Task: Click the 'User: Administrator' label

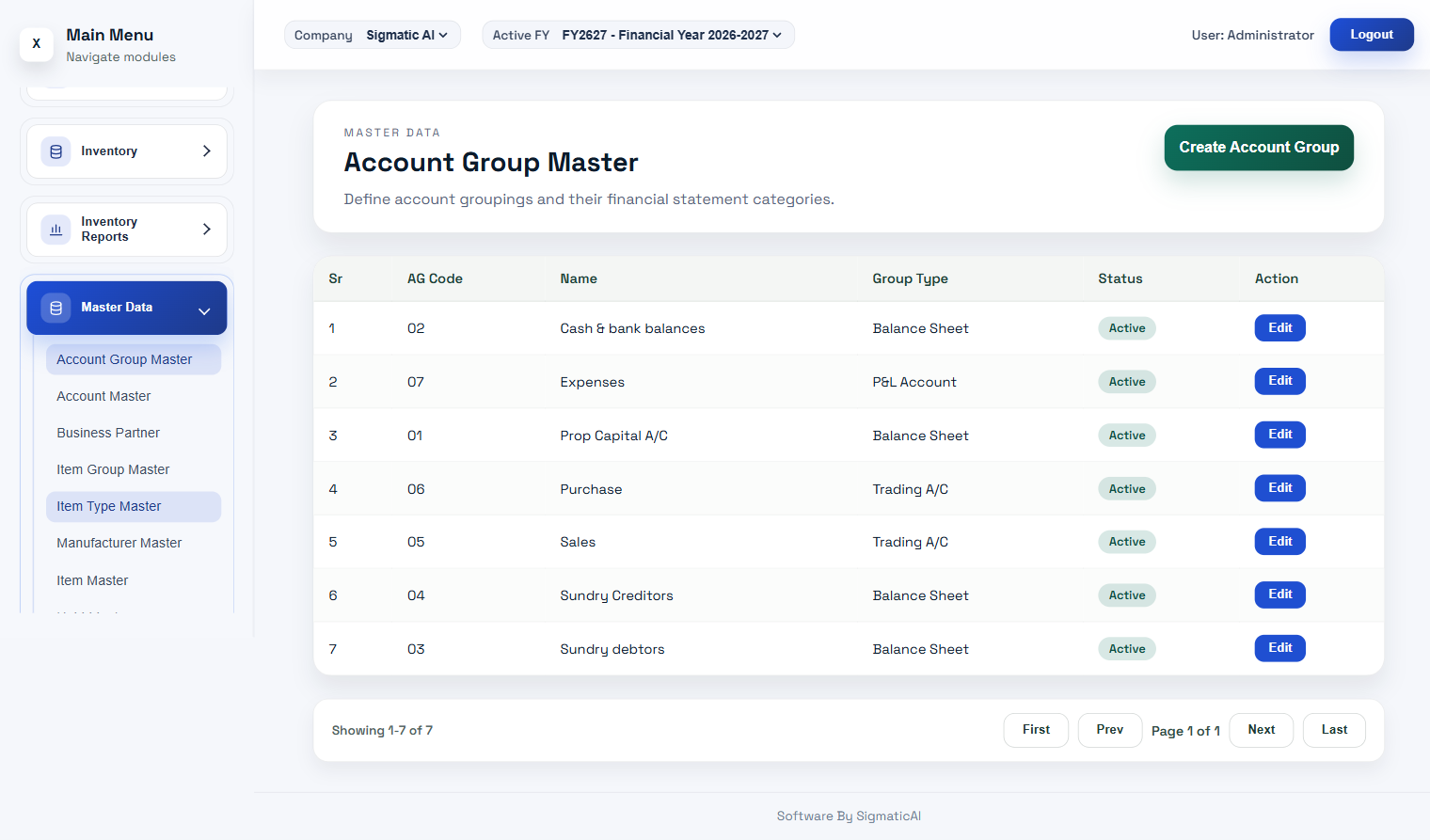Action: tap(1252, 35)
